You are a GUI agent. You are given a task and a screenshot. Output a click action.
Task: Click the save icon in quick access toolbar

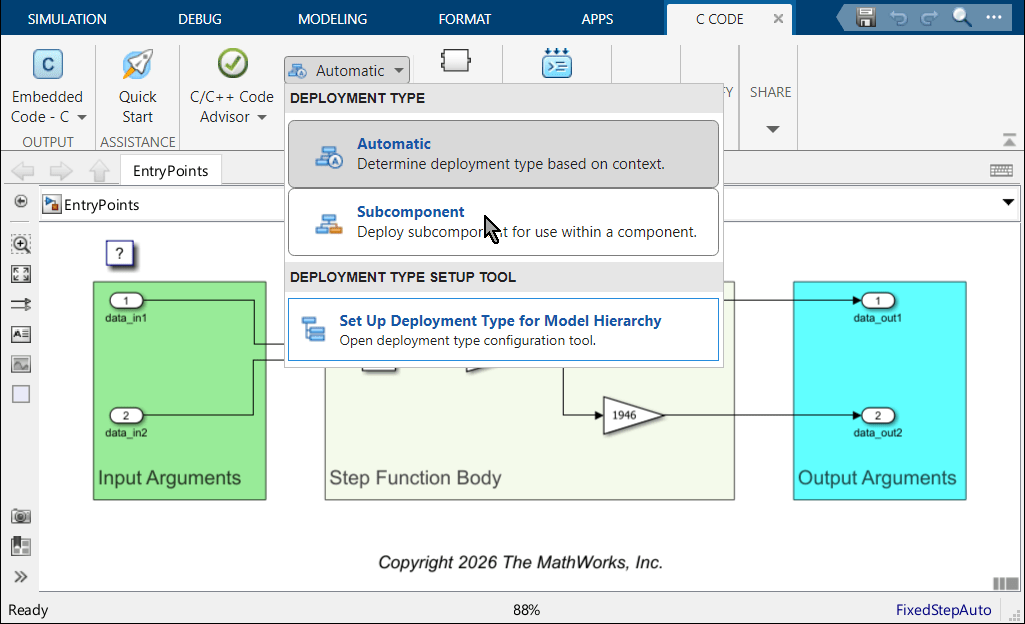pyautogui.click(x=864, y=17)
